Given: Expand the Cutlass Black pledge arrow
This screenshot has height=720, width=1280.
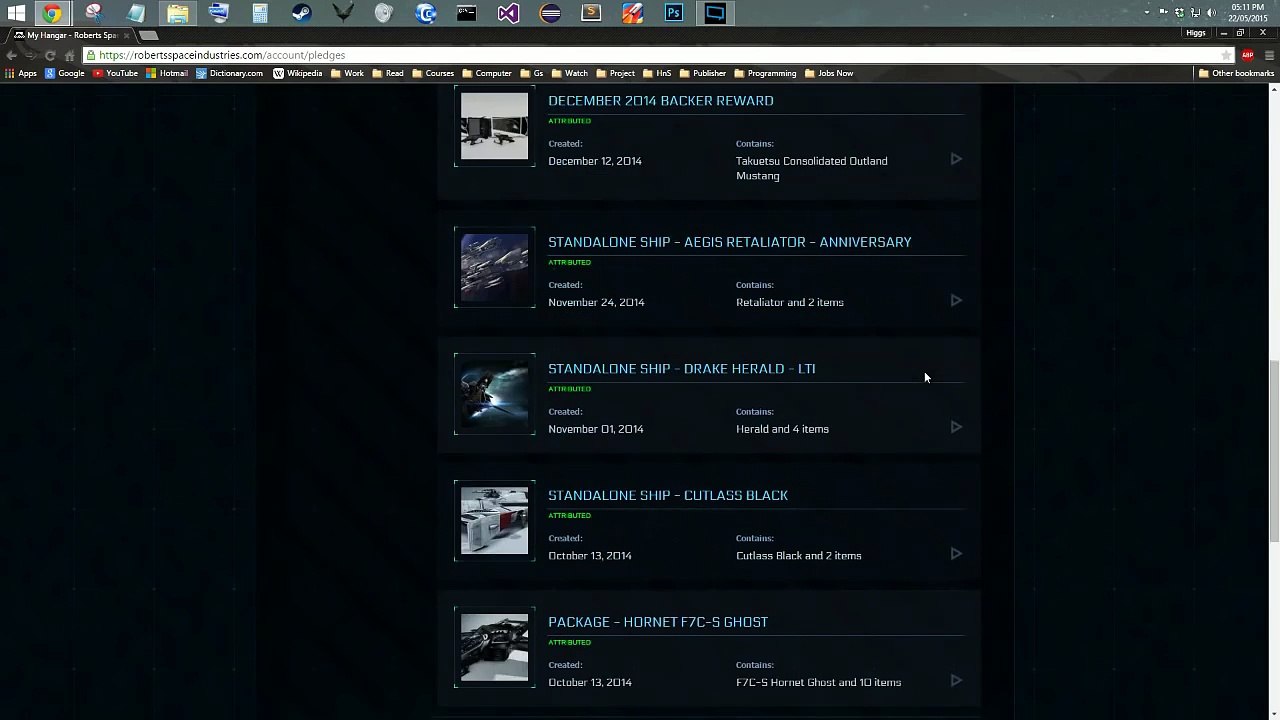Looking at the screenshot, I should pyautogui.click(x=956, y=553).
